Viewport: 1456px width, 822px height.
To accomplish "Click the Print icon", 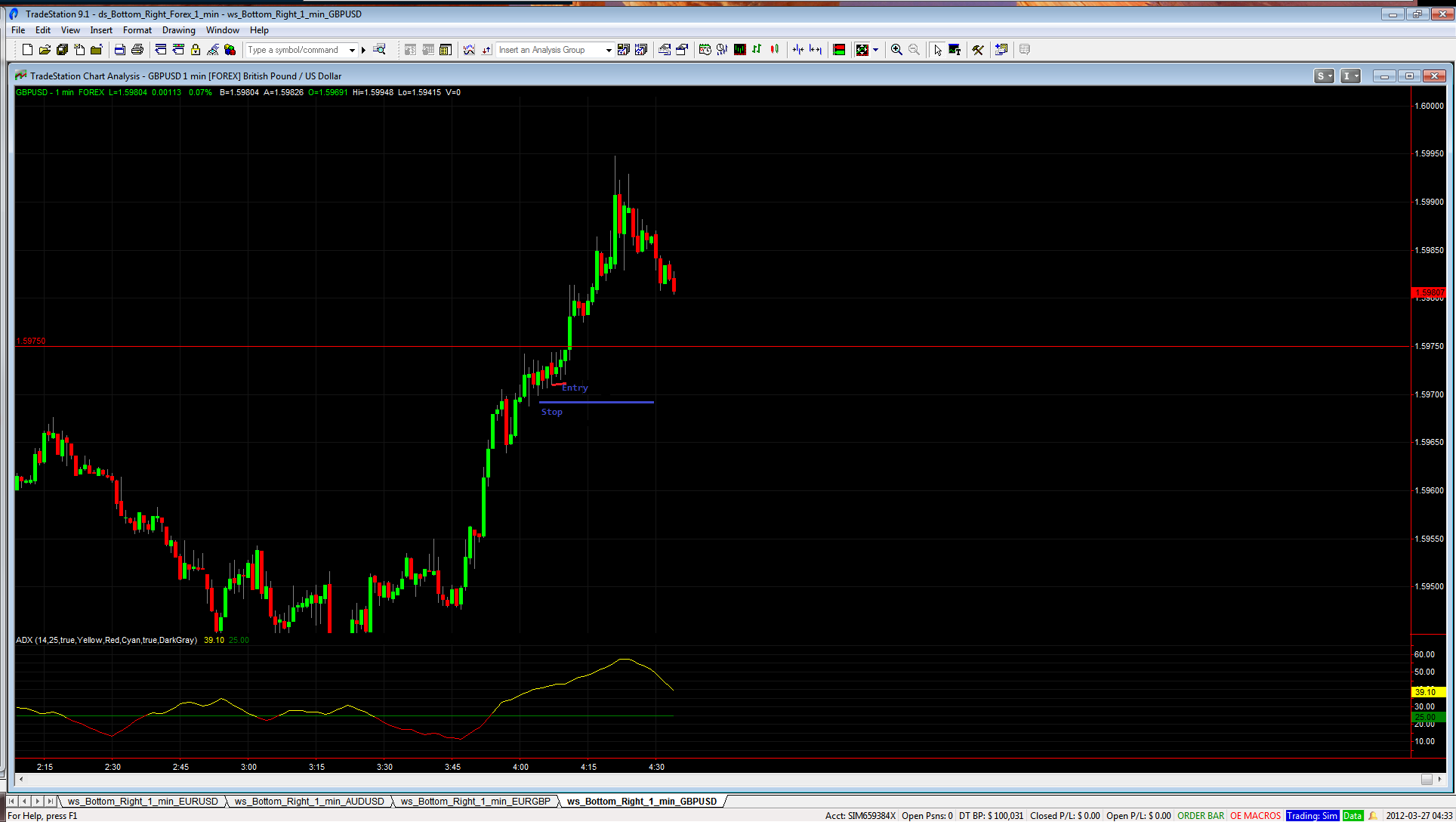I will point(137,50).
